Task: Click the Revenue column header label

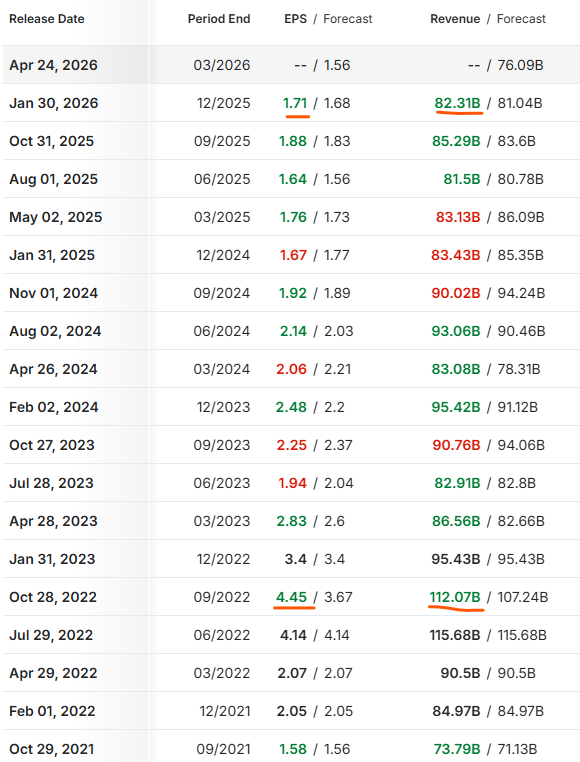Action: coord(455,19)
